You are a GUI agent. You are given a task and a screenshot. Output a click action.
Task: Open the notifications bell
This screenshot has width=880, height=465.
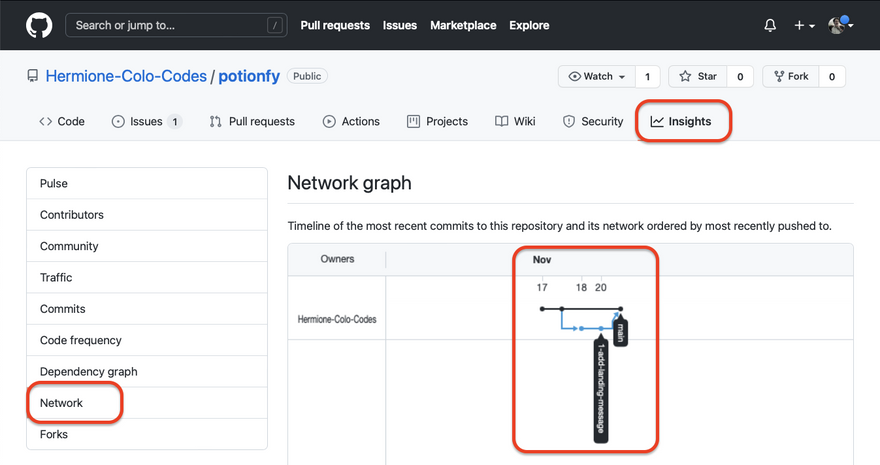[770, 26]
